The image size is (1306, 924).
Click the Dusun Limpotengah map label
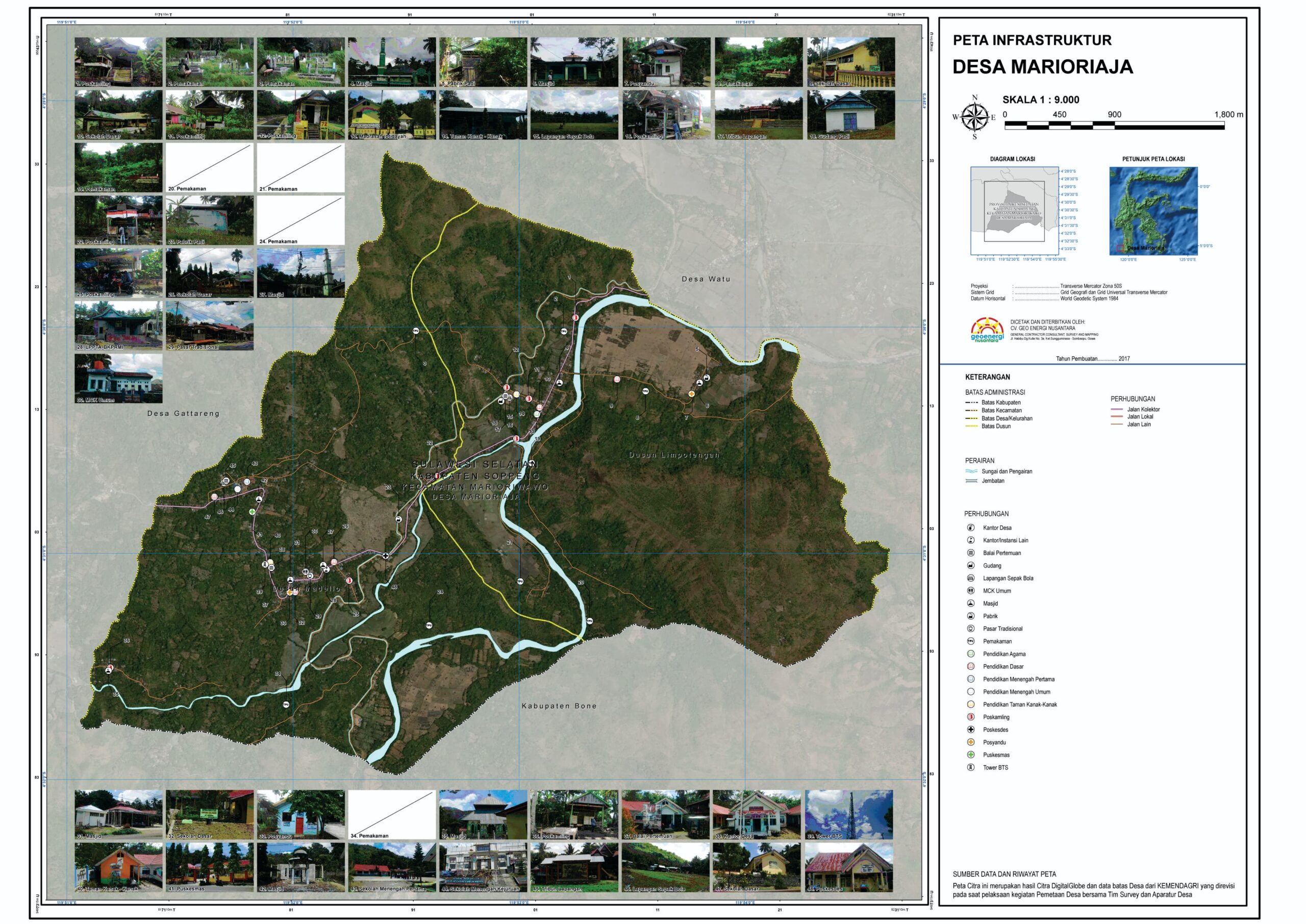tap(673, 455)
